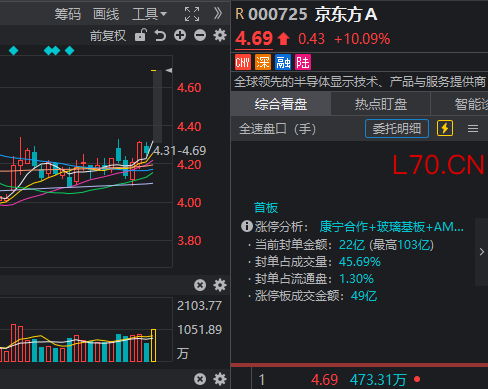Click order row volume 473.31万
488x389 pixels.
tap(378, 380)
